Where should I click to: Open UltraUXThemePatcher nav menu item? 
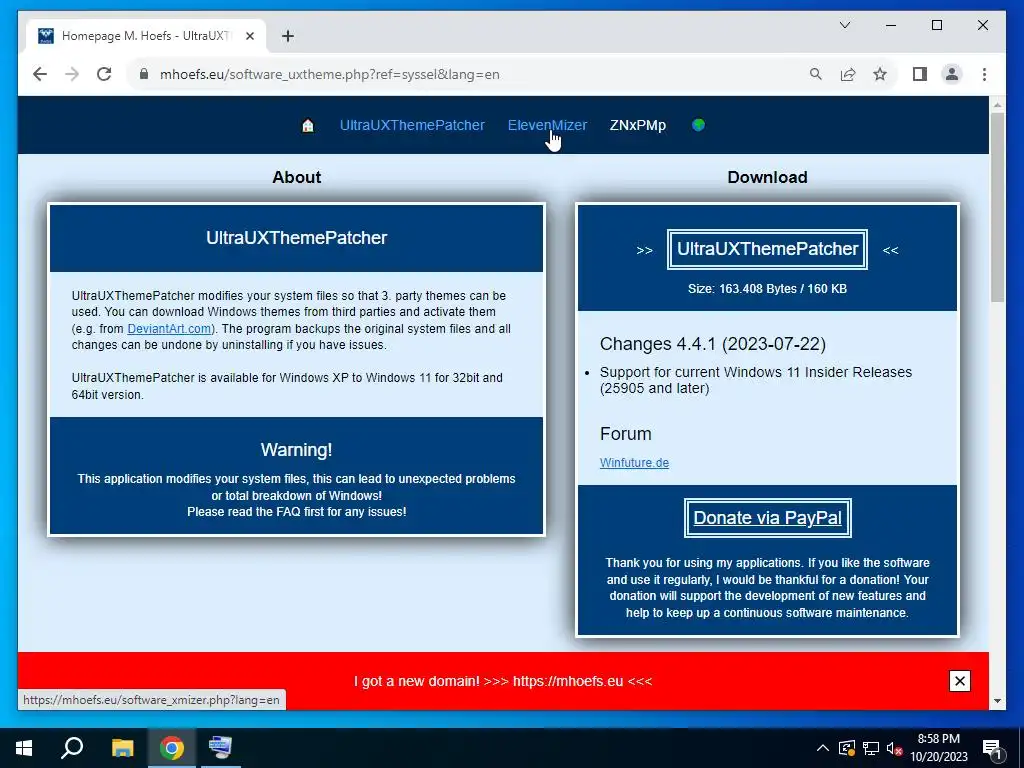(412, 125)
